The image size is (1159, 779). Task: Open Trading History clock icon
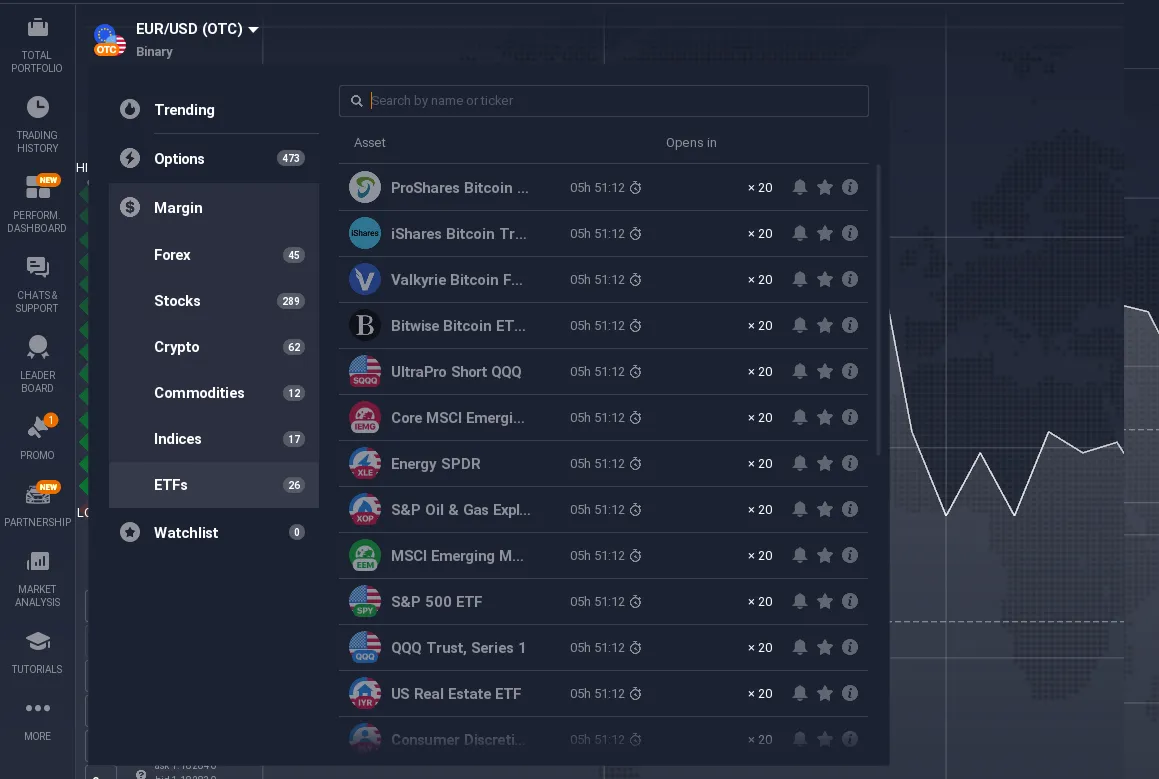coord(37,107)
